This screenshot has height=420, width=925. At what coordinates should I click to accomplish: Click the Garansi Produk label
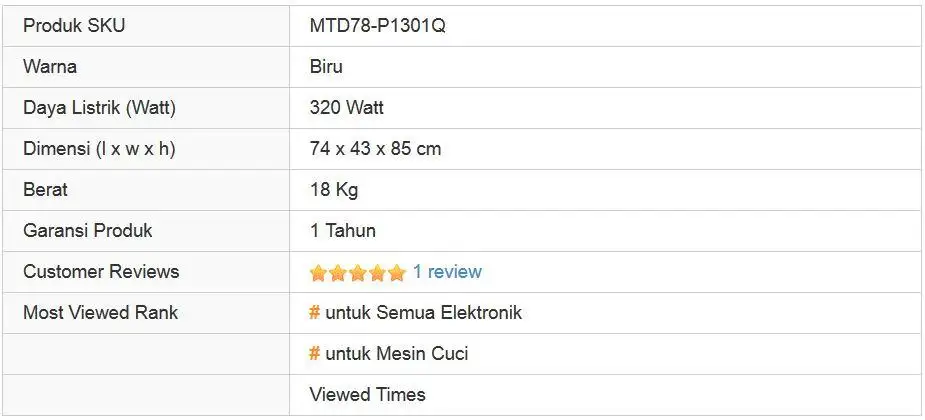point(88,231)
